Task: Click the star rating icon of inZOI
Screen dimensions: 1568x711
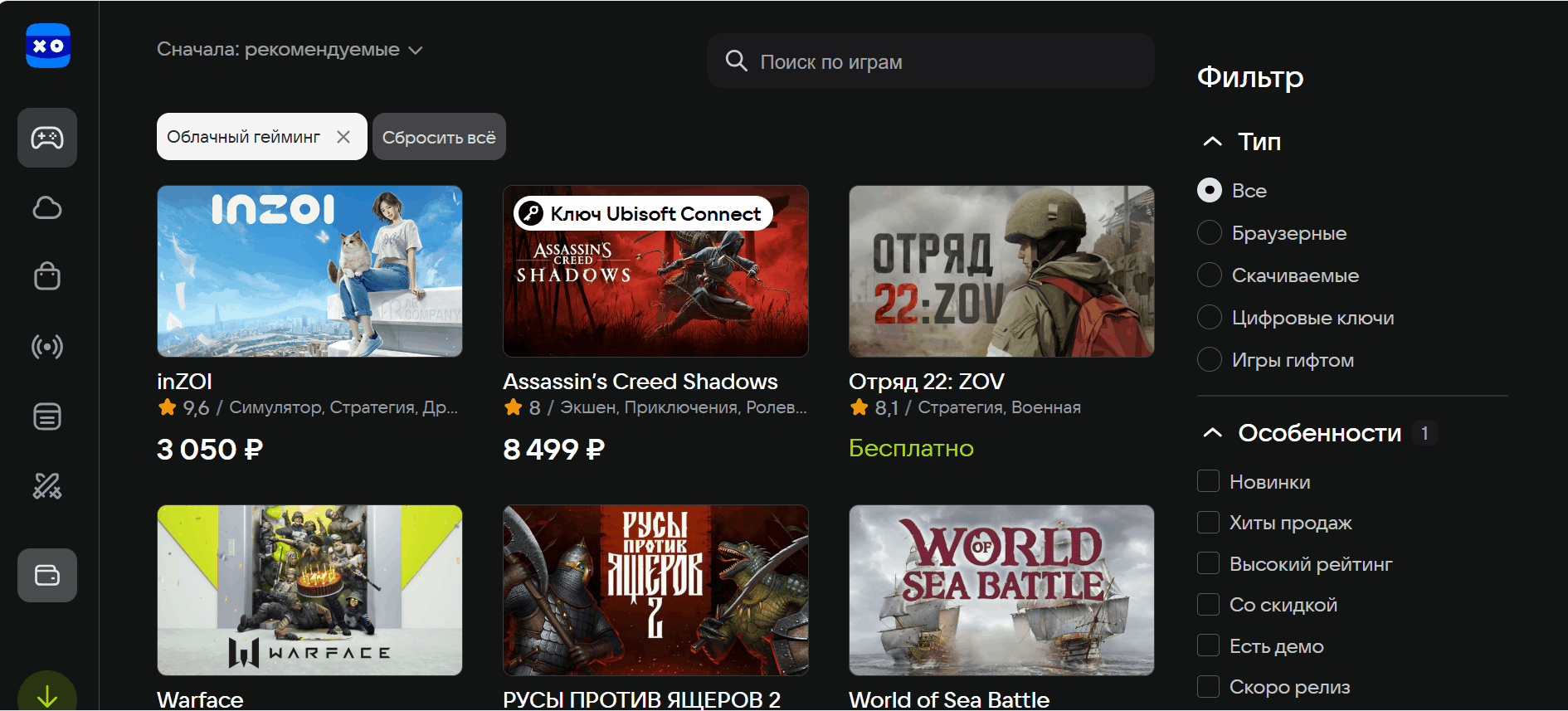Action: 167,407
